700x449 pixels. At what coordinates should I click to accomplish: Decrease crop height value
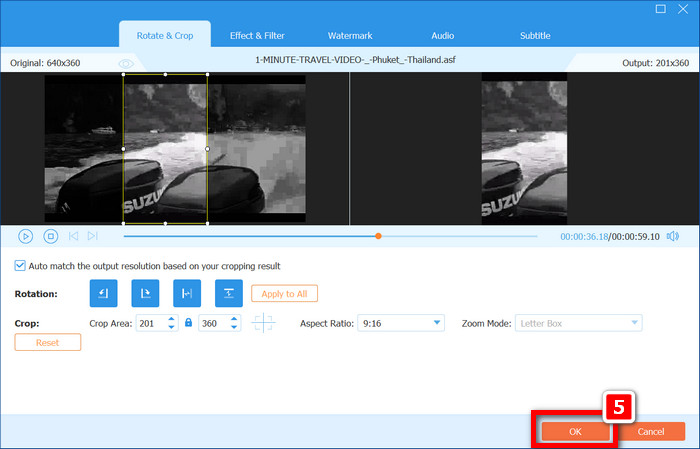tap(234, 327)
